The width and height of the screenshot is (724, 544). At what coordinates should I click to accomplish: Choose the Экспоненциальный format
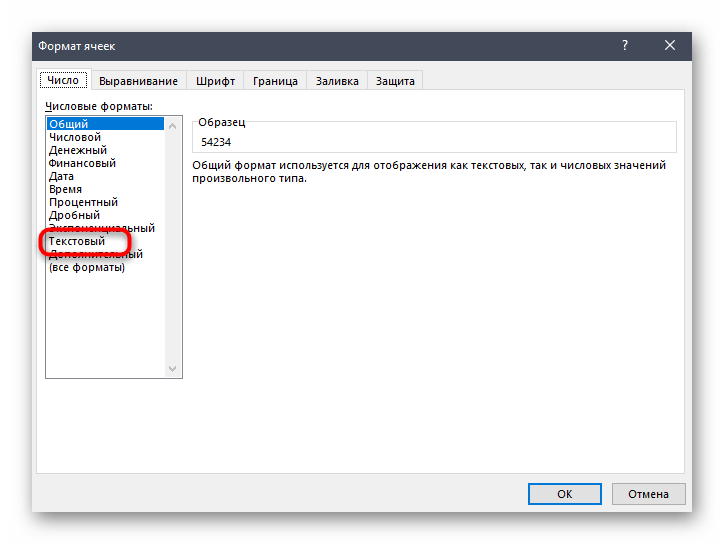pyautogui.click(x=105, y=228)
